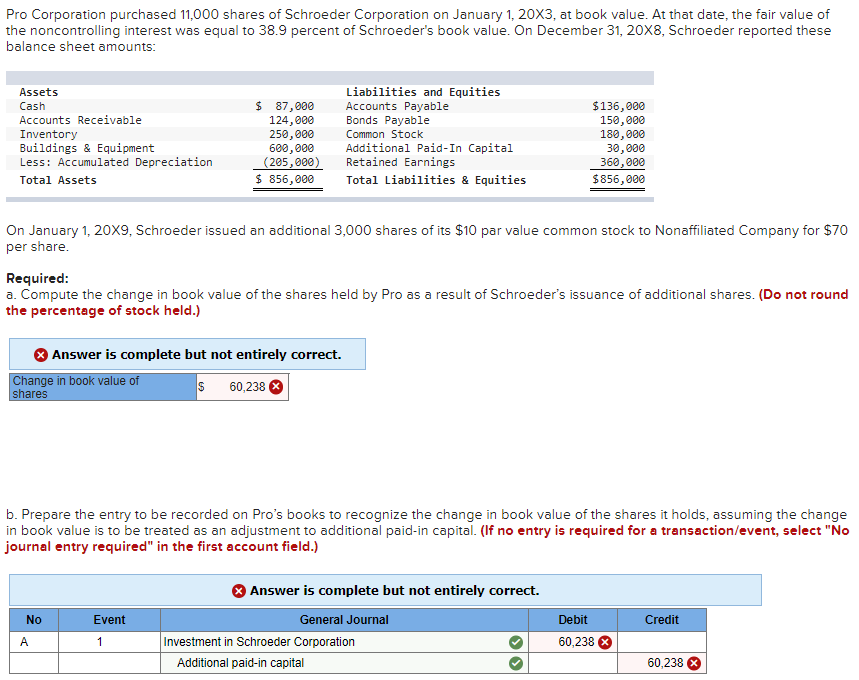The width and height of the screenshot is (859, 680).
Task: Click the red X icon in the Debit 60,238 cell
Action: point(605,642)
